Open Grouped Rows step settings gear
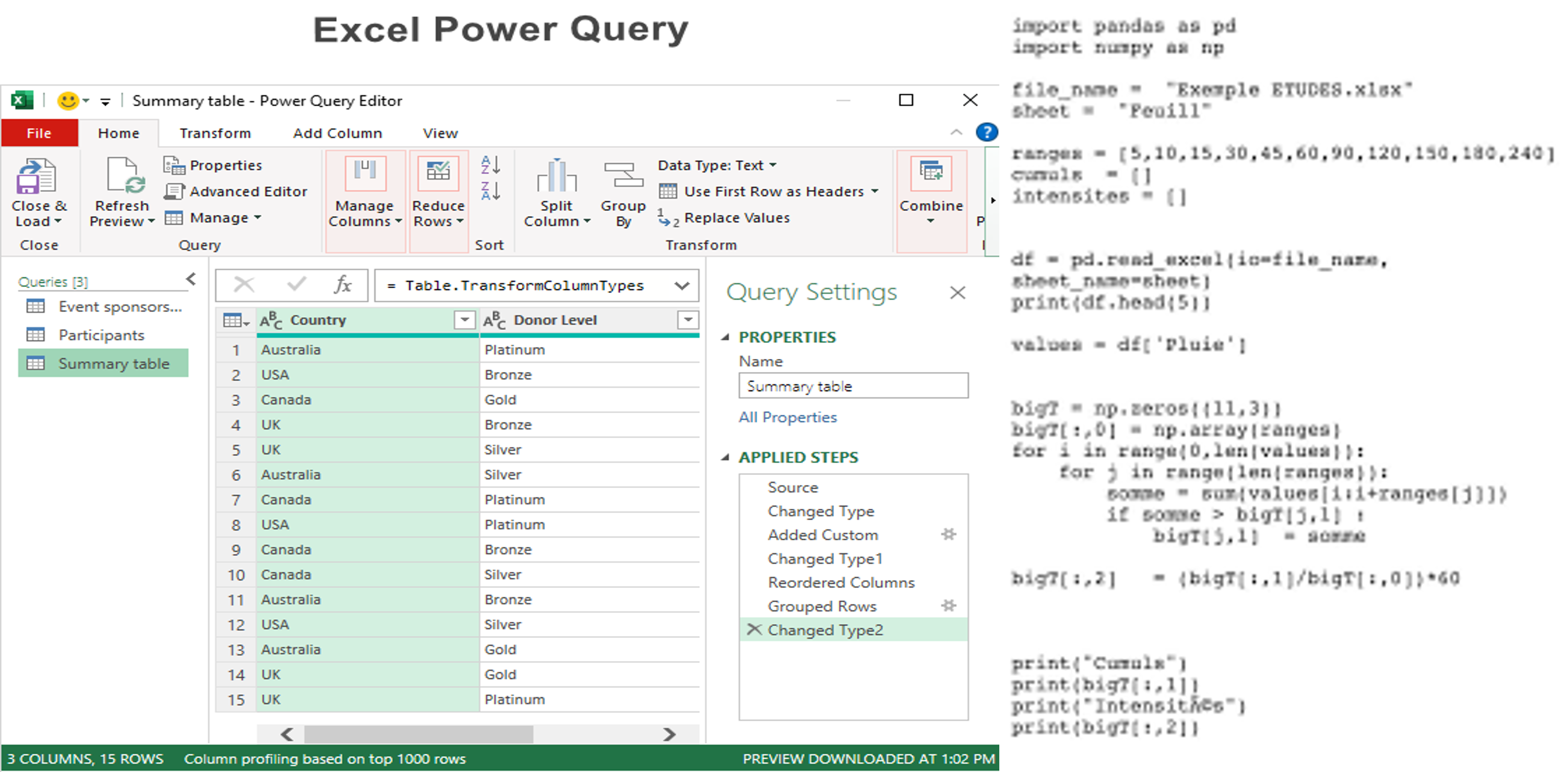Viewport: 1568px width, 772px height. click(x=948, y=605)
